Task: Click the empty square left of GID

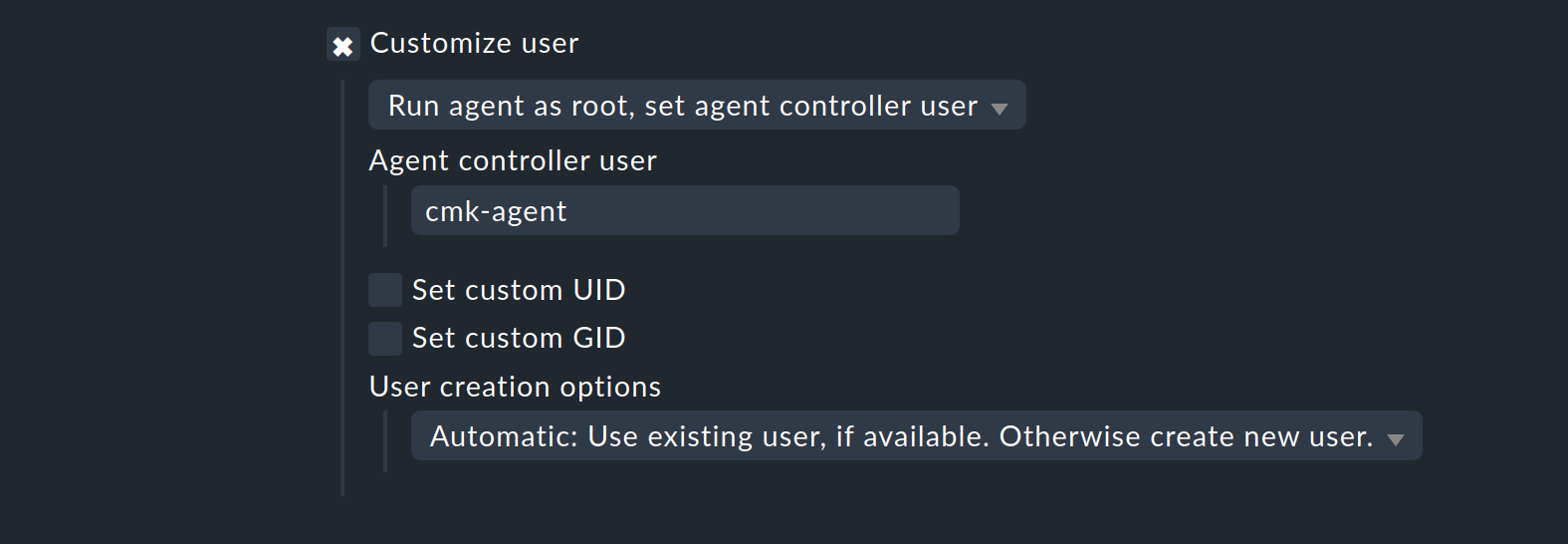Action: tap(385, 339)
